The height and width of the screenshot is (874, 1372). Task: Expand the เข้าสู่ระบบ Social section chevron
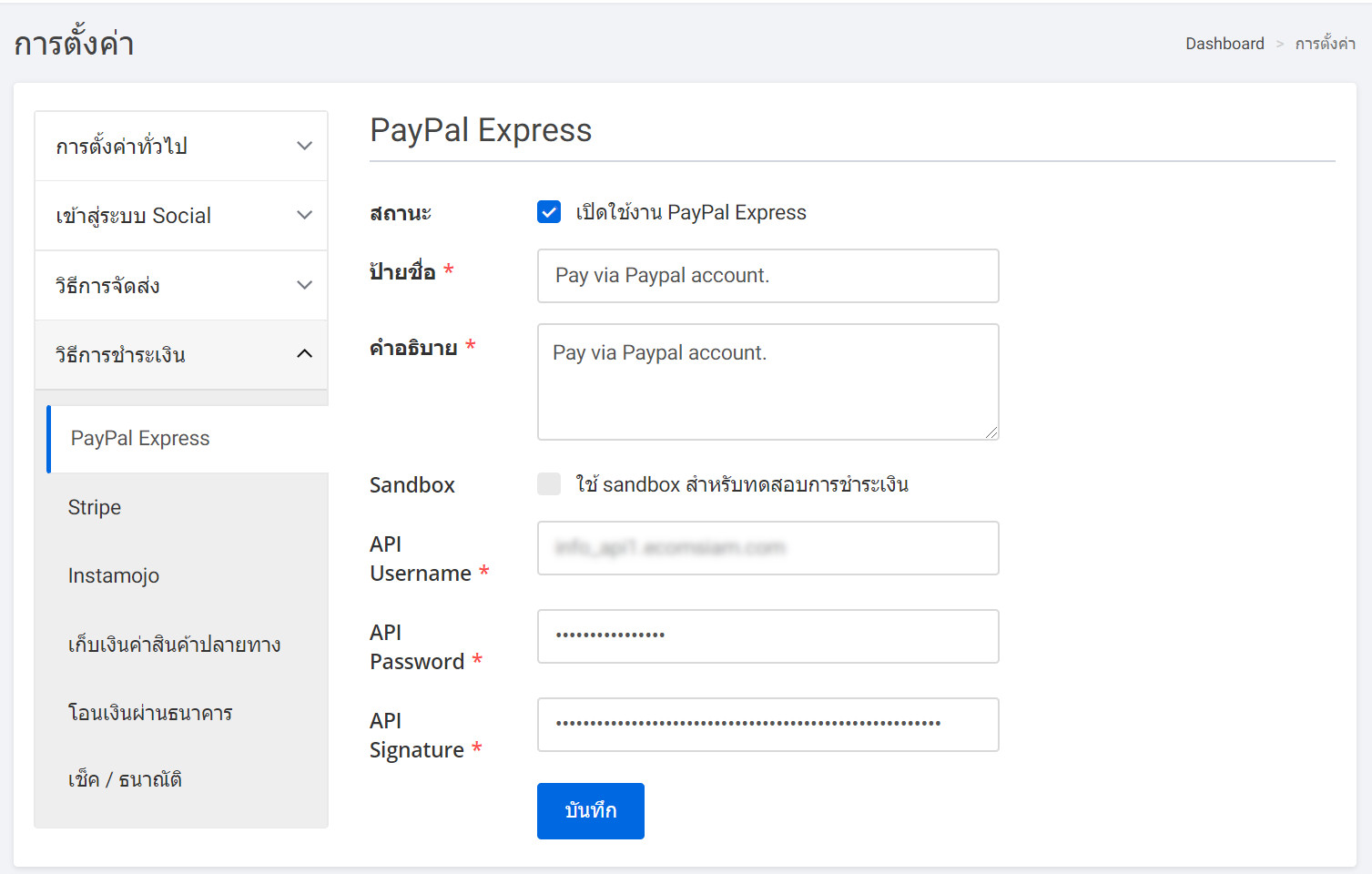[x=305, y=215]
